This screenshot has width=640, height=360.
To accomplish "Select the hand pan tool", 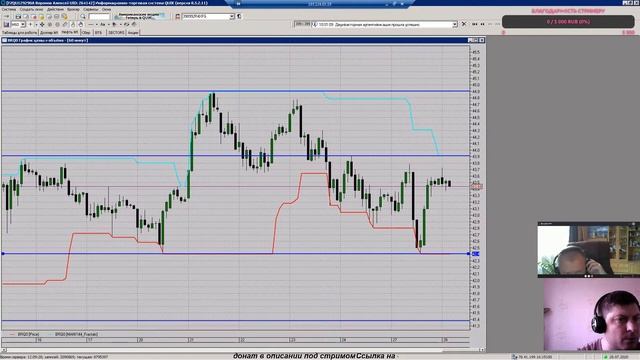I will click(73, 24).
